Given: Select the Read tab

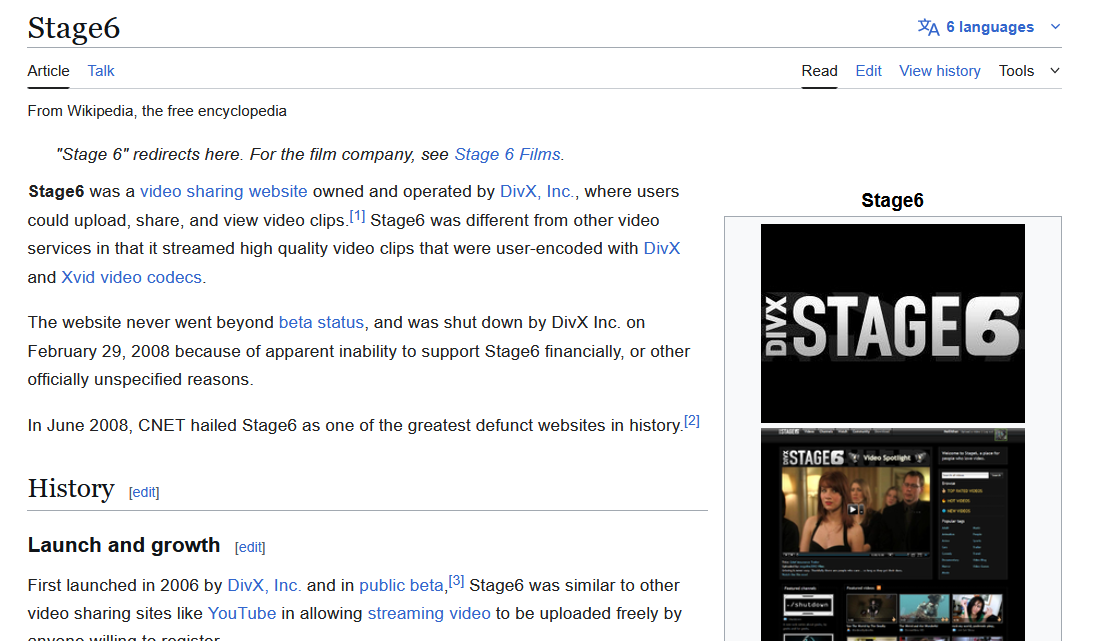Looking at the screenshot, I should coord(819,71).
